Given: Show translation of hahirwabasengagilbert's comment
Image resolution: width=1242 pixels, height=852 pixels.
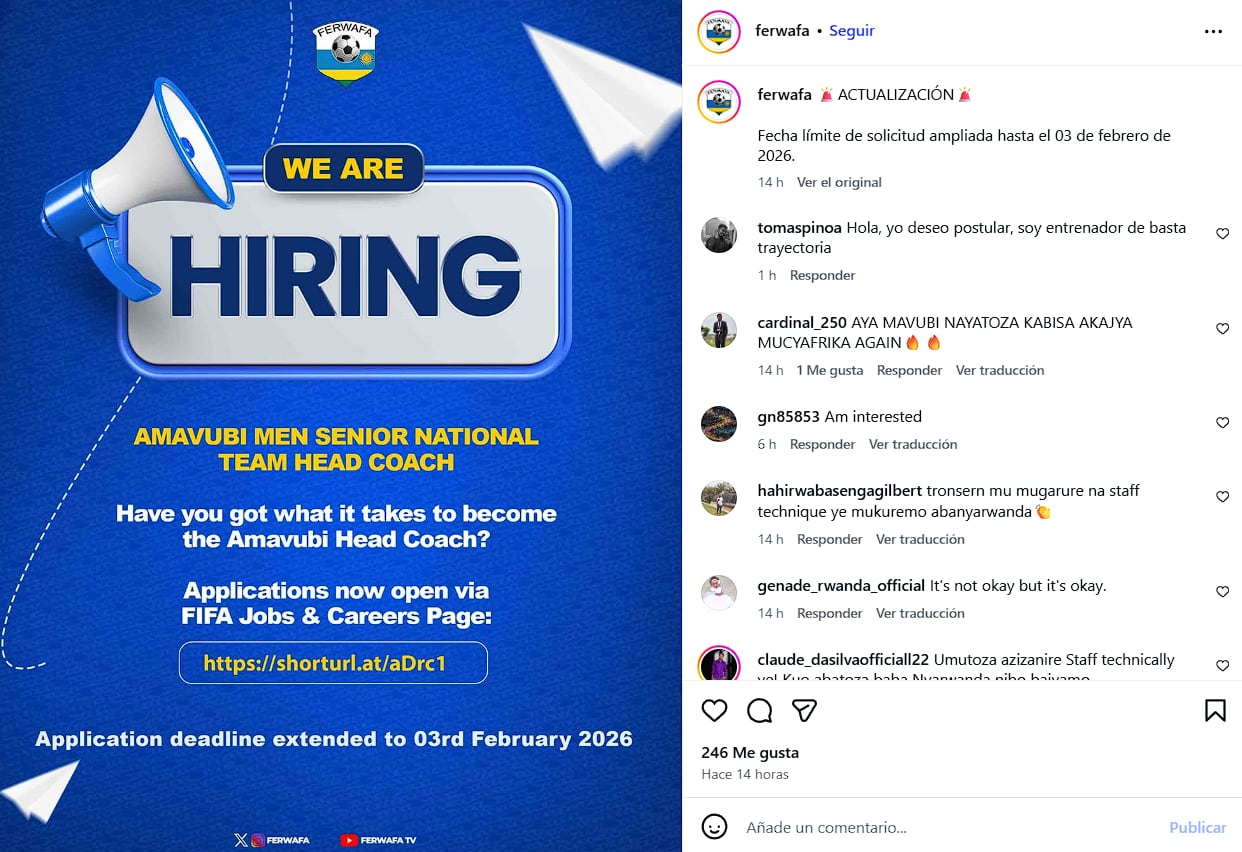Looking at the screenshot, I should click(920, 539).
